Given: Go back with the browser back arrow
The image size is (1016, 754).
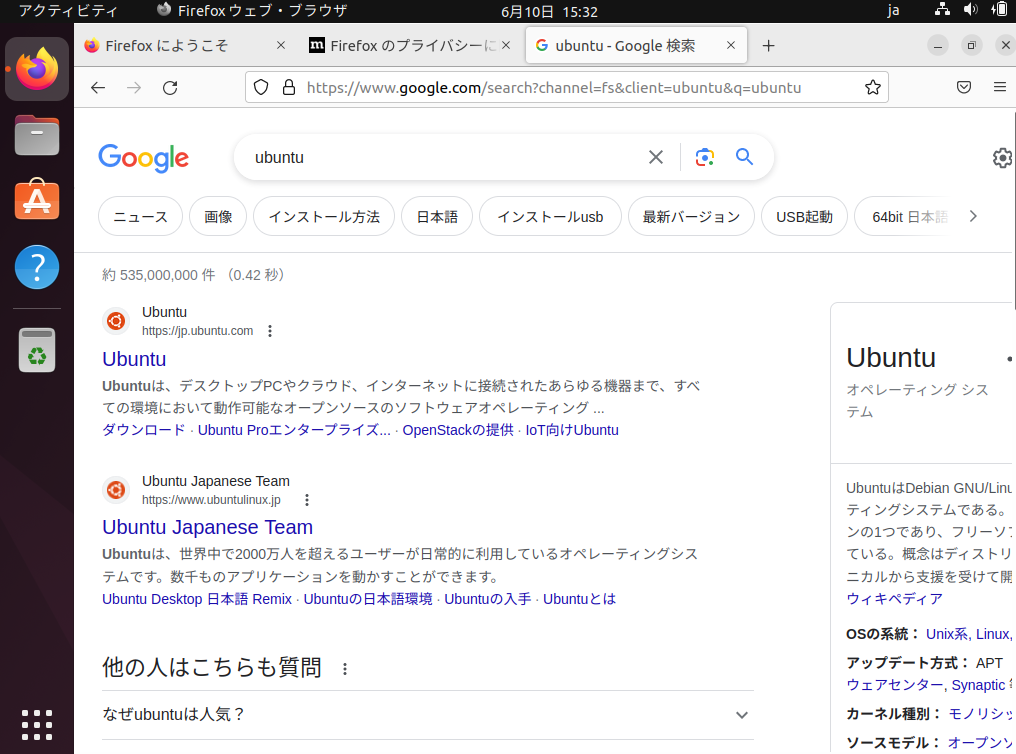Looking at the screenshot, I should click(98, 87).
